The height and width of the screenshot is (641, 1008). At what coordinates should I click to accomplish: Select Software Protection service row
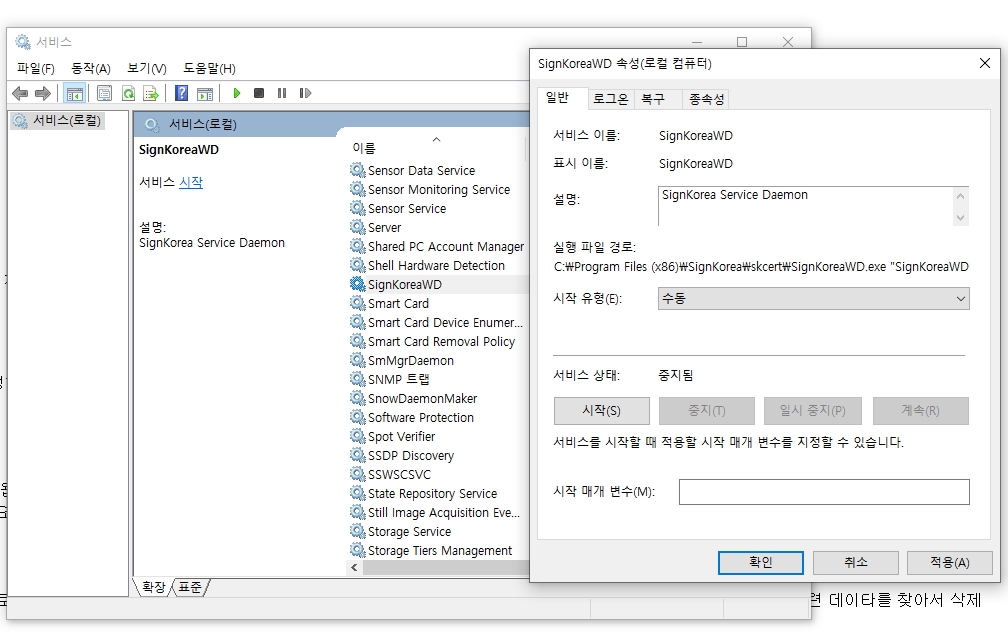(x=438, y=417)
